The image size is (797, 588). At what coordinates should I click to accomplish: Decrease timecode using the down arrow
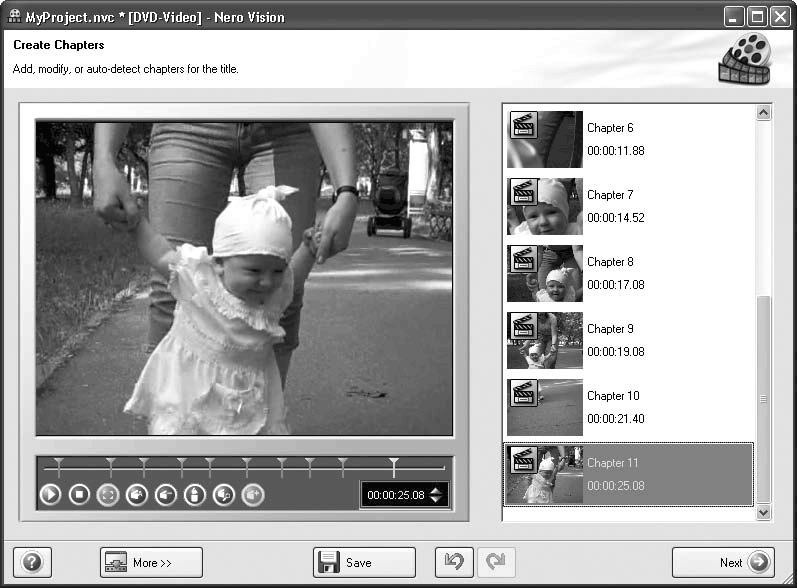click(x=435, y=499)
